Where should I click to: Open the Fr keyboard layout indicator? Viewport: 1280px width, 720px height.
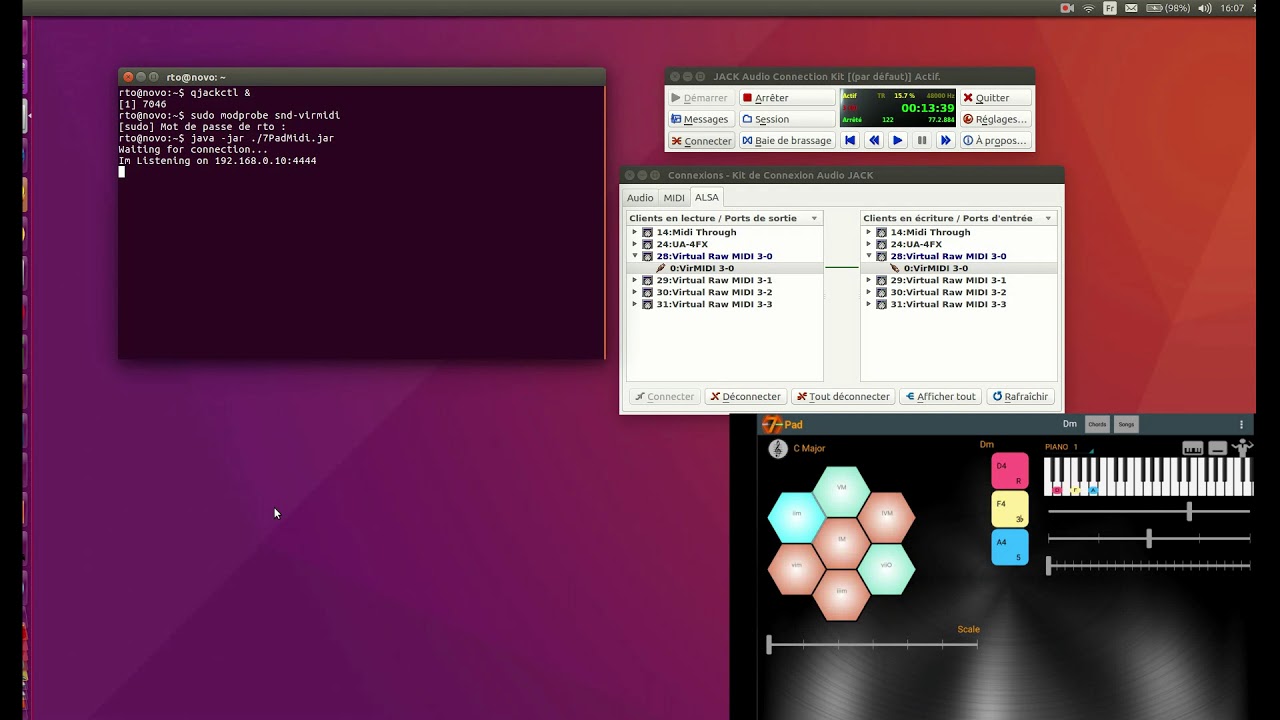pyautogui.click(x=1110, y=8)
